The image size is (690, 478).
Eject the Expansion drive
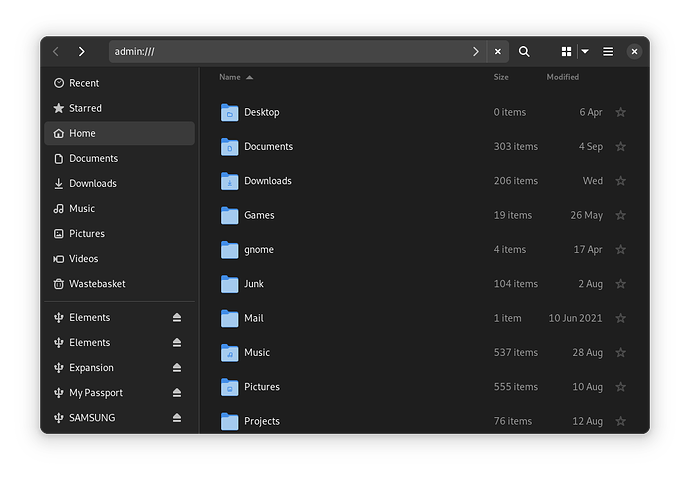click(177, 368)
